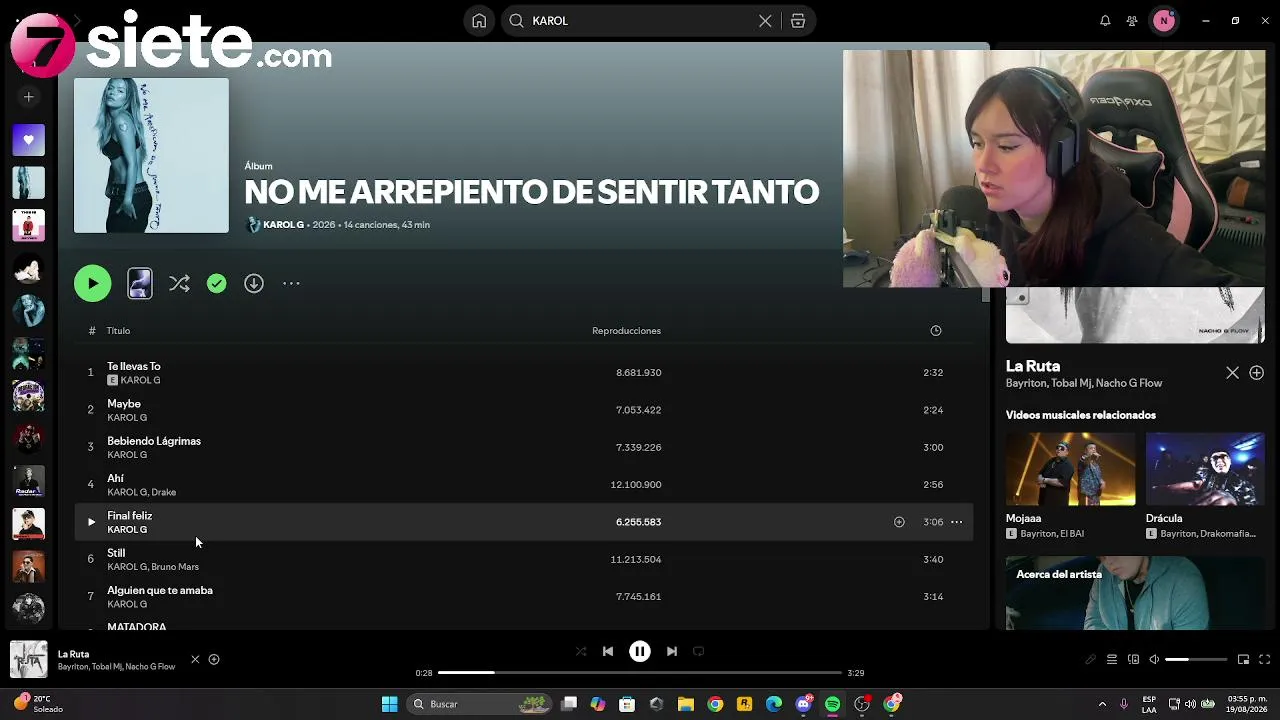1280x720 pixels.
Task: Toggle the green saved-to-library checkmark
Action: 217,284
